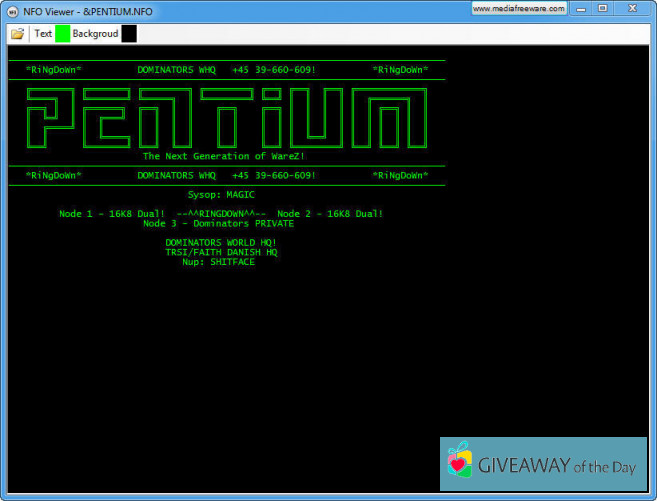
Task: Pick the green text color swatch
Action: click(x=62, y=34)
